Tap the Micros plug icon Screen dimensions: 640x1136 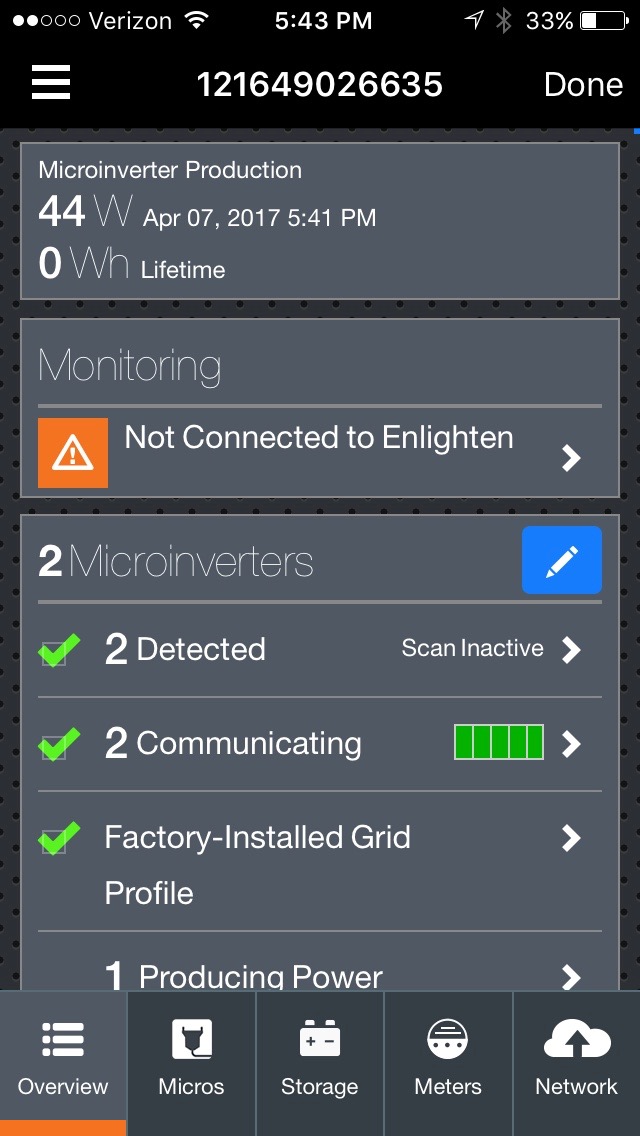click(191, 1040)
